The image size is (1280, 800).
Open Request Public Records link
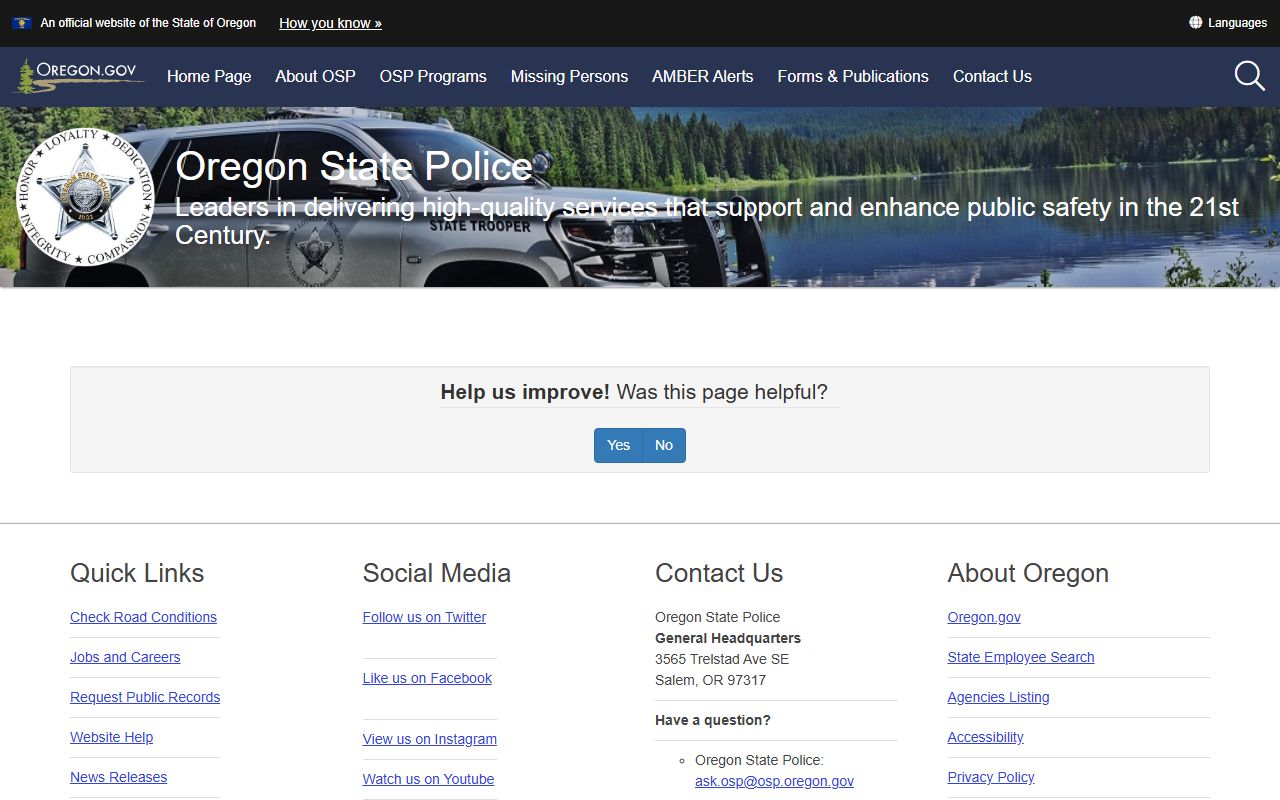(145, 697)
